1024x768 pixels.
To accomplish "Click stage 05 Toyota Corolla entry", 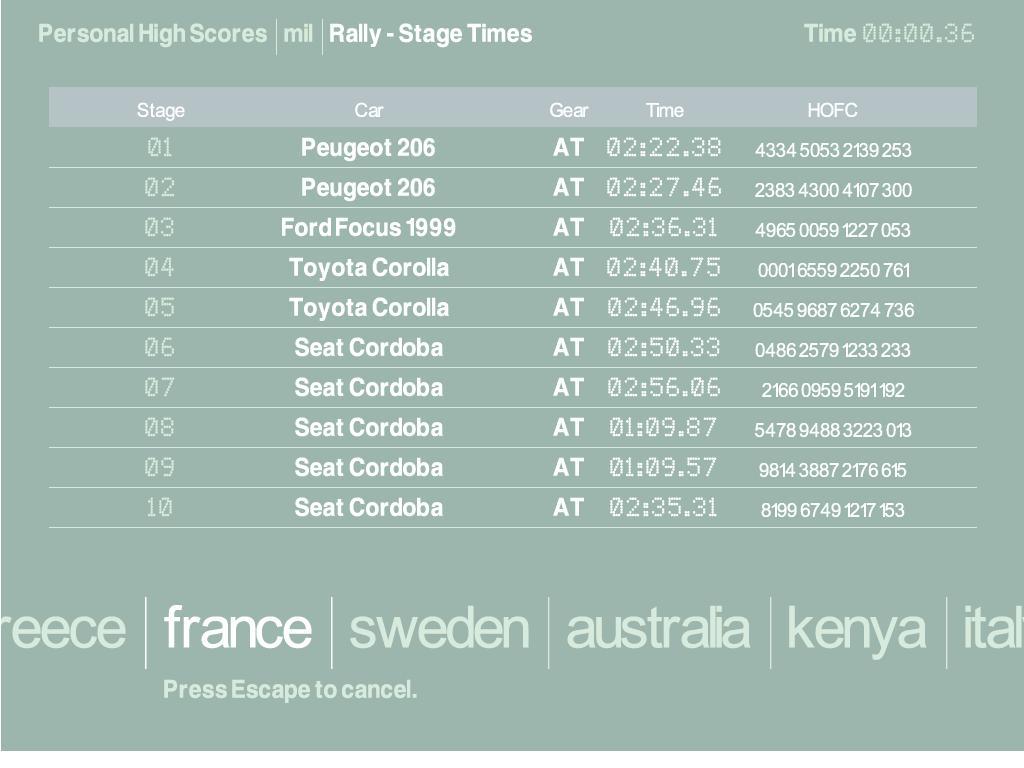I will (368, 308).
